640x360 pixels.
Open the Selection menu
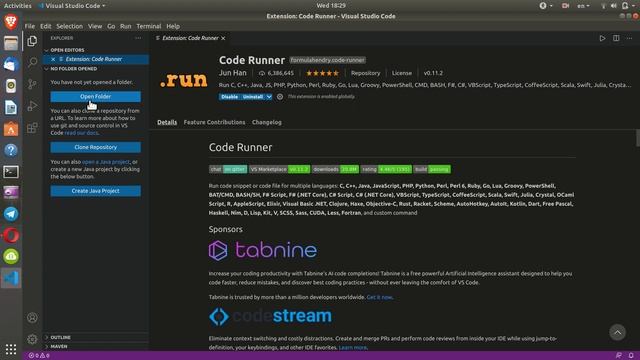pyautogui.click(x=69, y=26)
